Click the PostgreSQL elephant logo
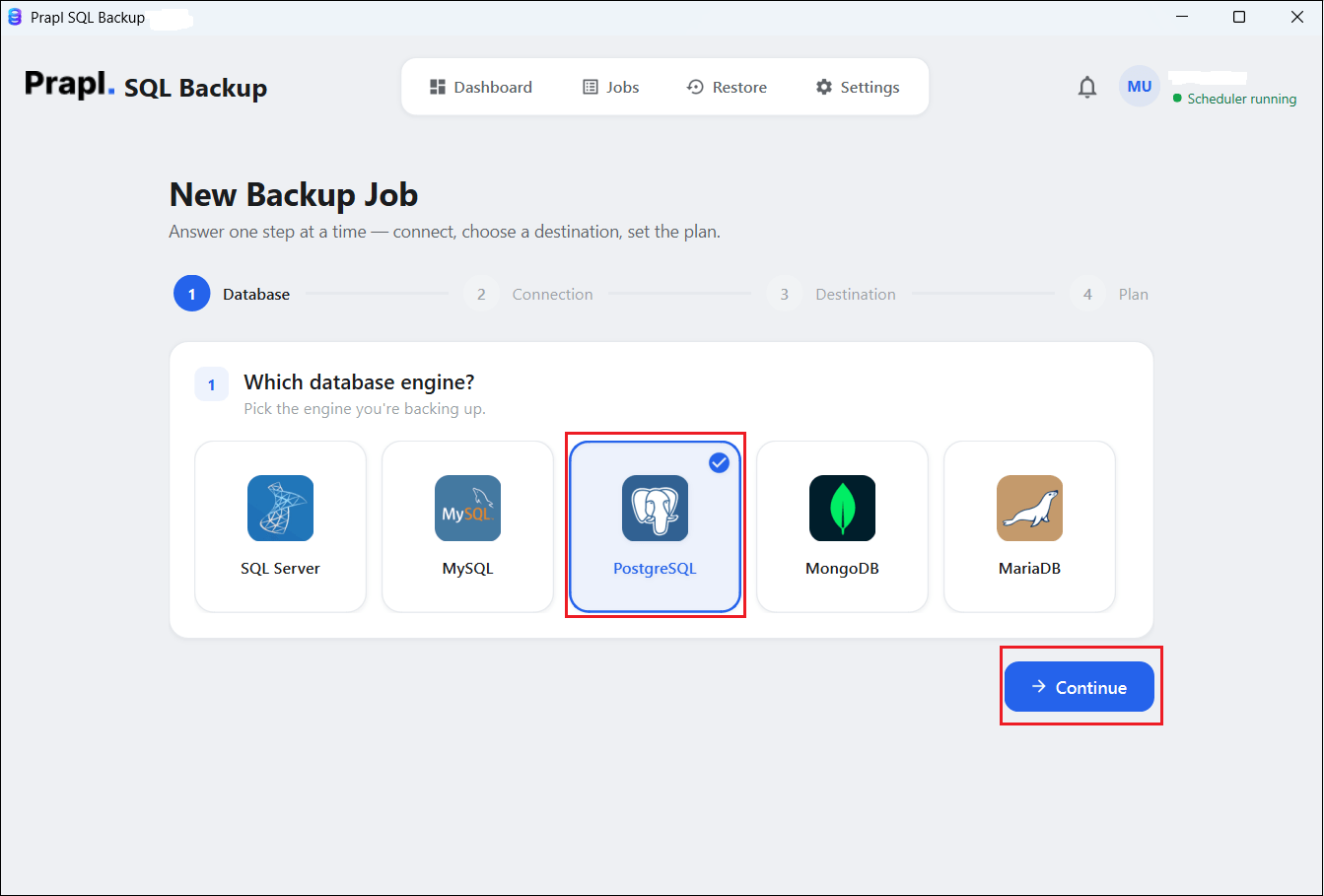 pyautogui.click(x=655, y=509)
